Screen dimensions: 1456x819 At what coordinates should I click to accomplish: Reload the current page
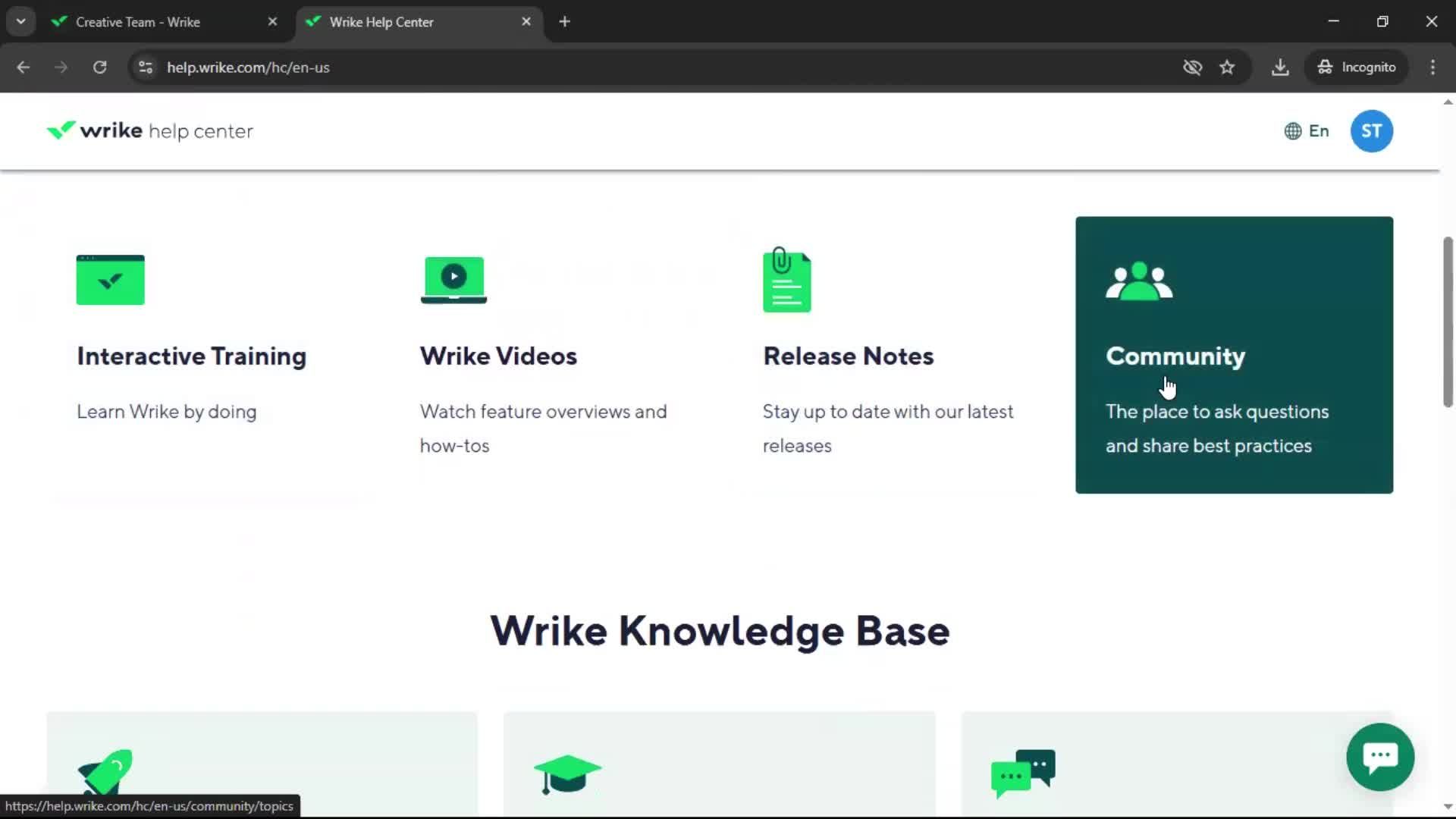coord(99,67)
